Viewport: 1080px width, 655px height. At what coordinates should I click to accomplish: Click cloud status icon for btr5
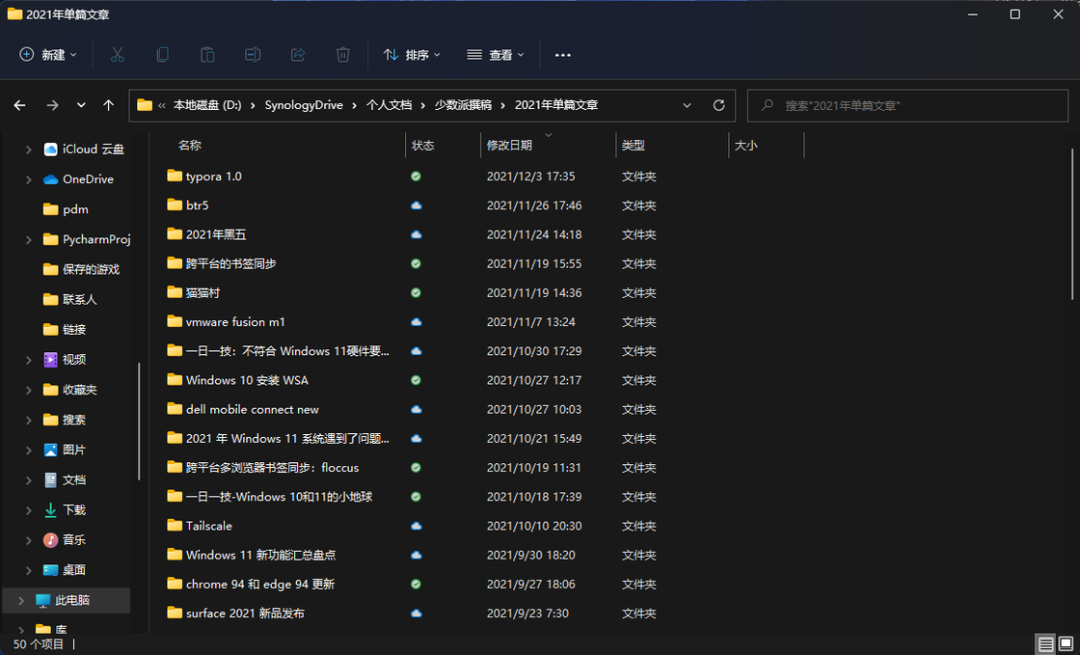[416, 205]
